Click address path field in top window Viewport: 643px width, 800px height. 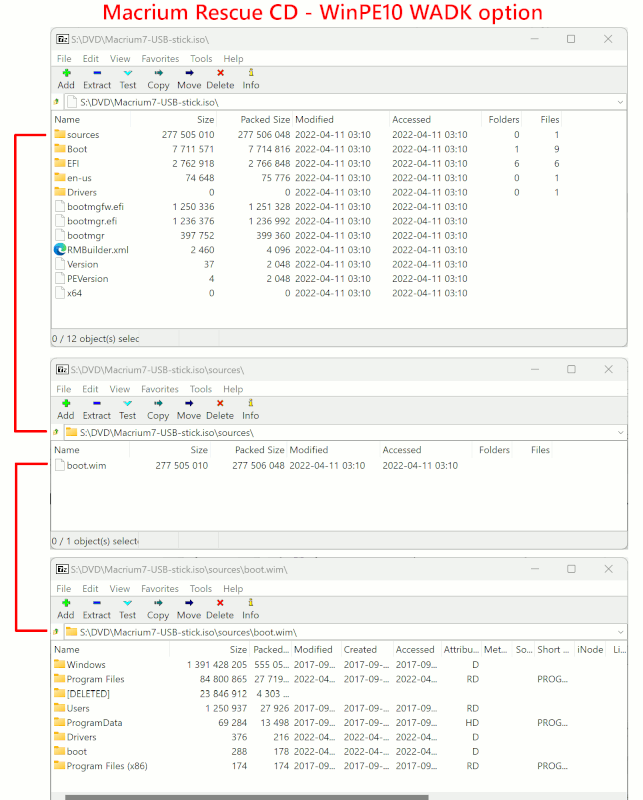[344, 102]
